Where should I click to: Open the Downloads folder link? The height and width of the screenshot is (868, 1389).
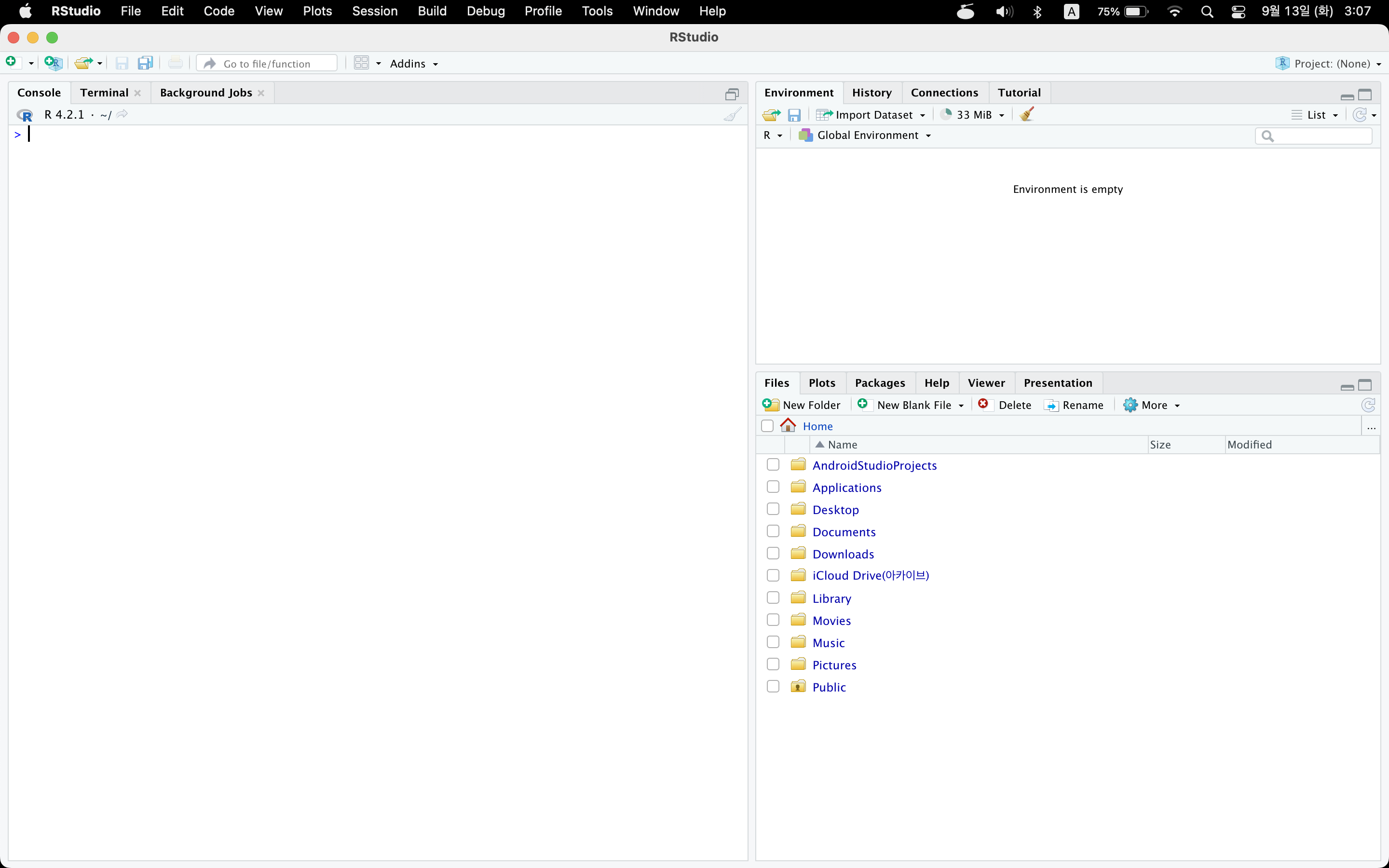click(843, 554)
